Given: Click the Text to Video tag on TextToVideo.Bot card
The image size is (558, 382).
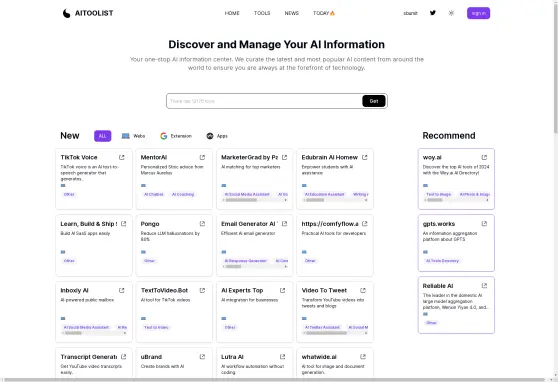Looking at the screenshot, I should [x=156, y=327].
